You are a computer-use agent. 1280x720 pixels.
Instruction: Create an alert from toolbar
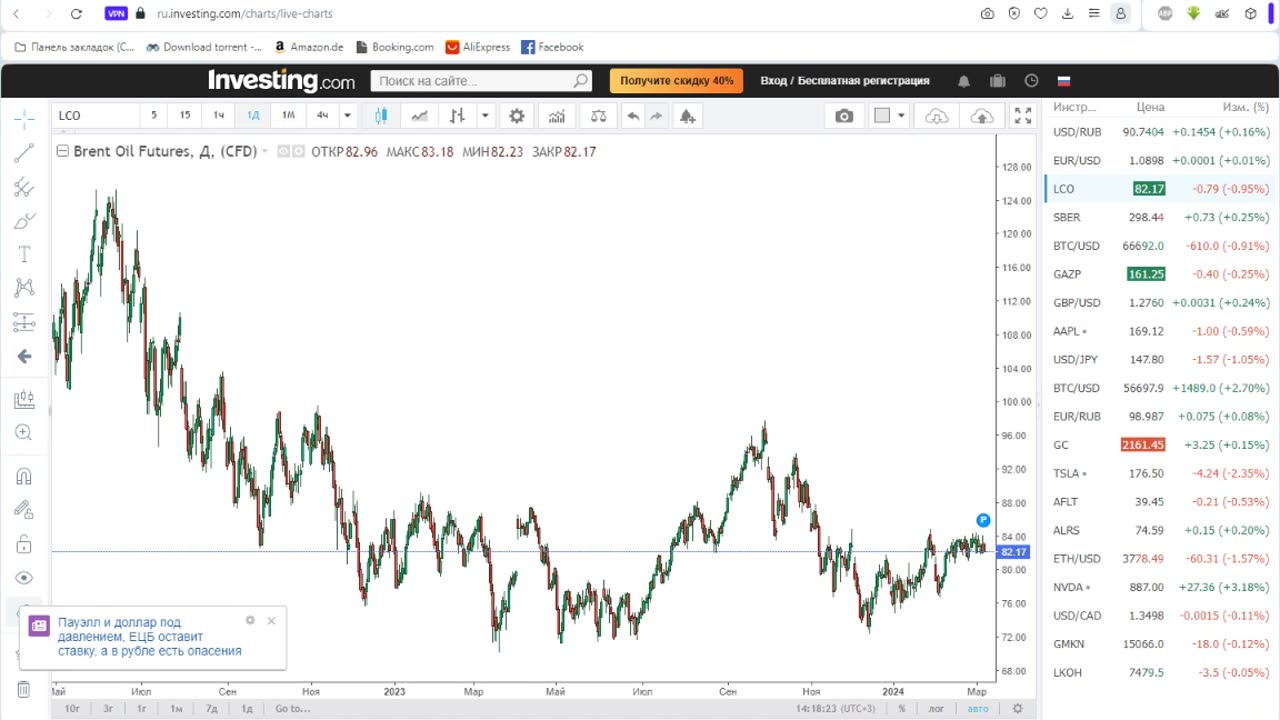687,116
